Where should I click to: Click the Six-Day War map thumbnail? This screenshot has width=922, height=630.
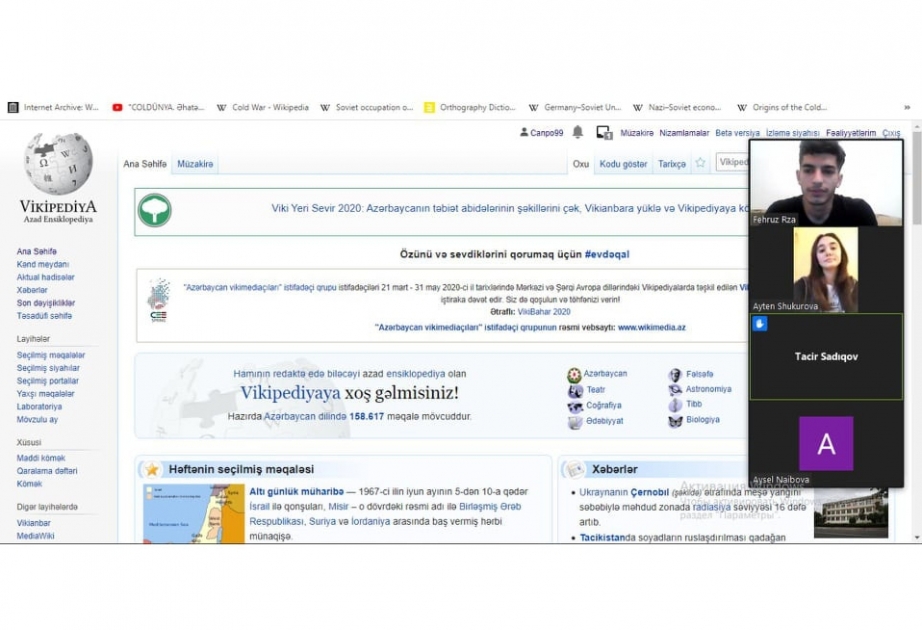(x=194, y=514)
